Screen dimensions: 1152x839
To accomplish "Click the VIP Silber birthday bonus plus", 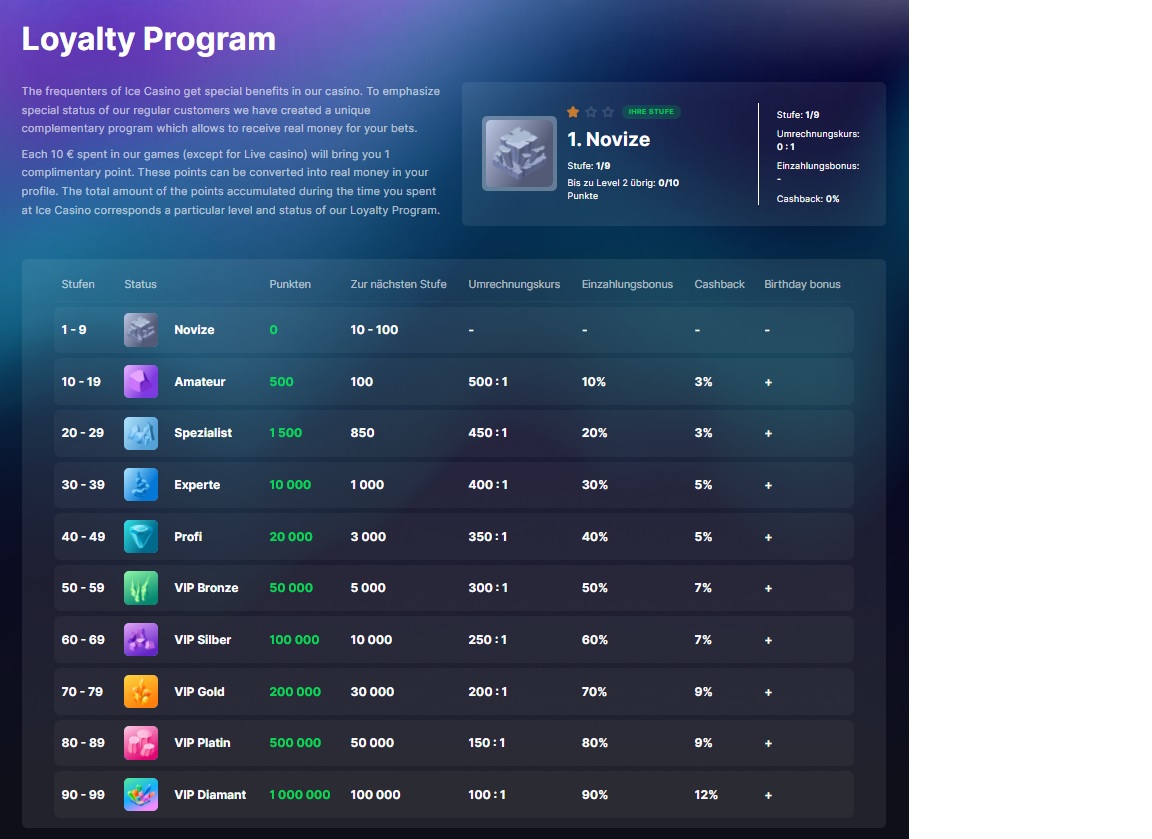I will click(x=768, y=641).
